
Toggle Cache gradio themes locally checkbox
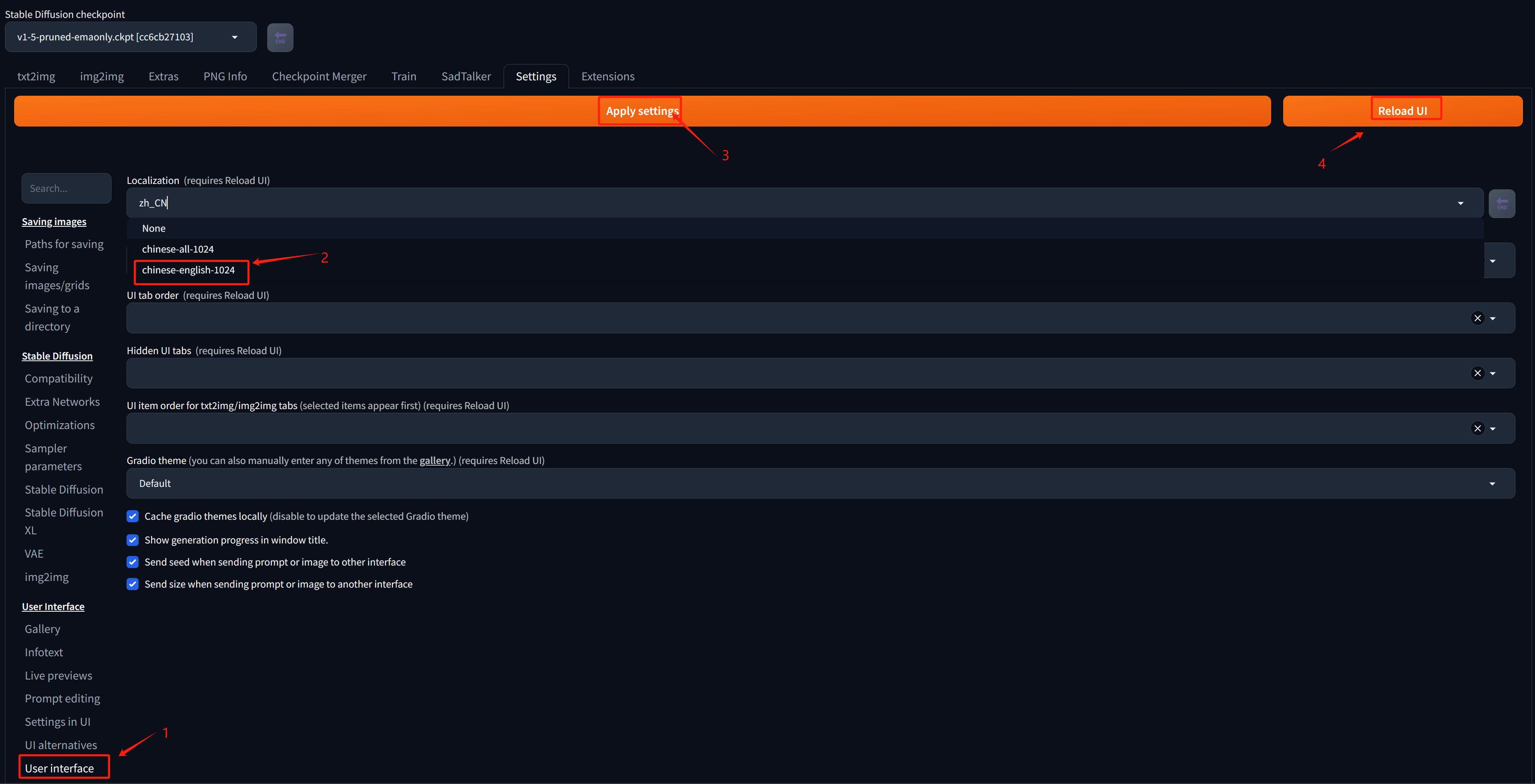click(x=133, y=516)
